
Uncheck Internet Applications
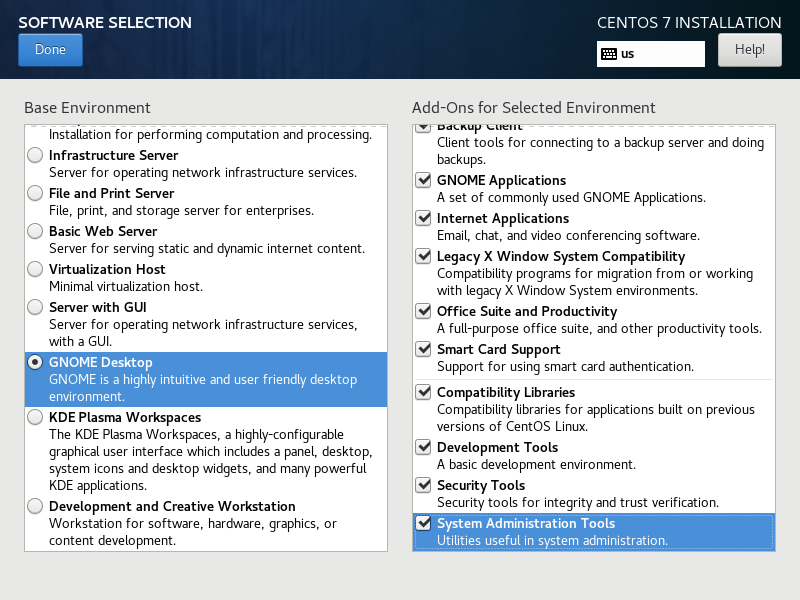pyautogui.click(x=423, y=217)
